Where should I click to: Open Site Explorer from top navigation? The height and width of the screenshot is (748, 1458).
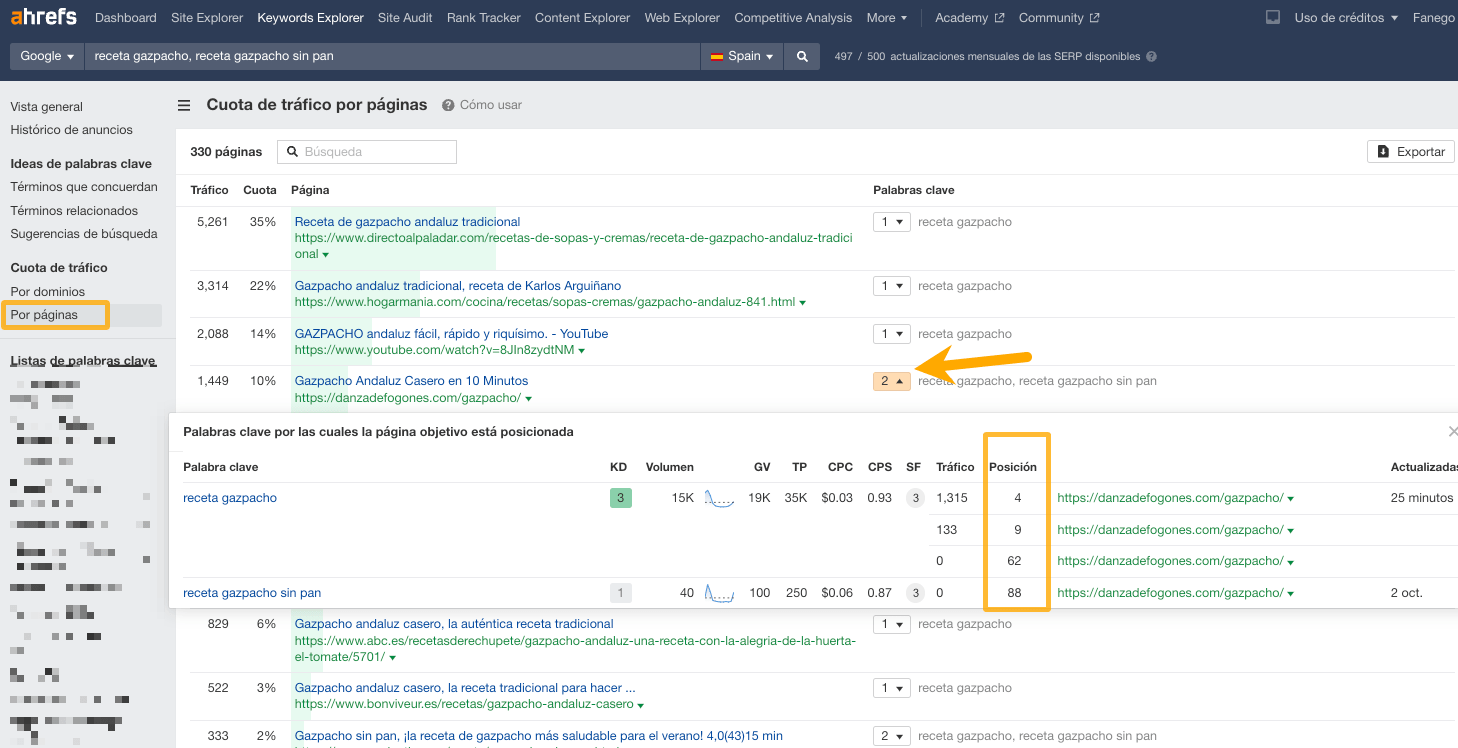pos(207,18)
